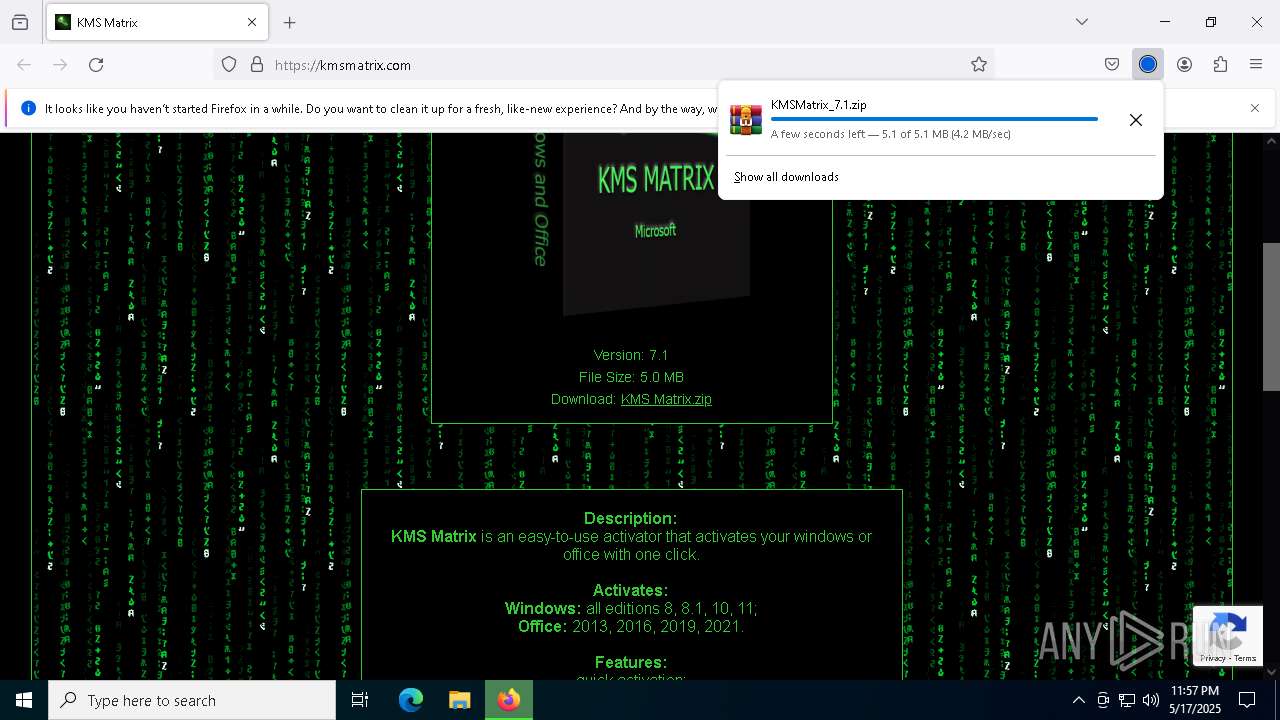Open reCAPTCHA Terms link
This screenshot has width=1280, height=720.
point(1246,658)
